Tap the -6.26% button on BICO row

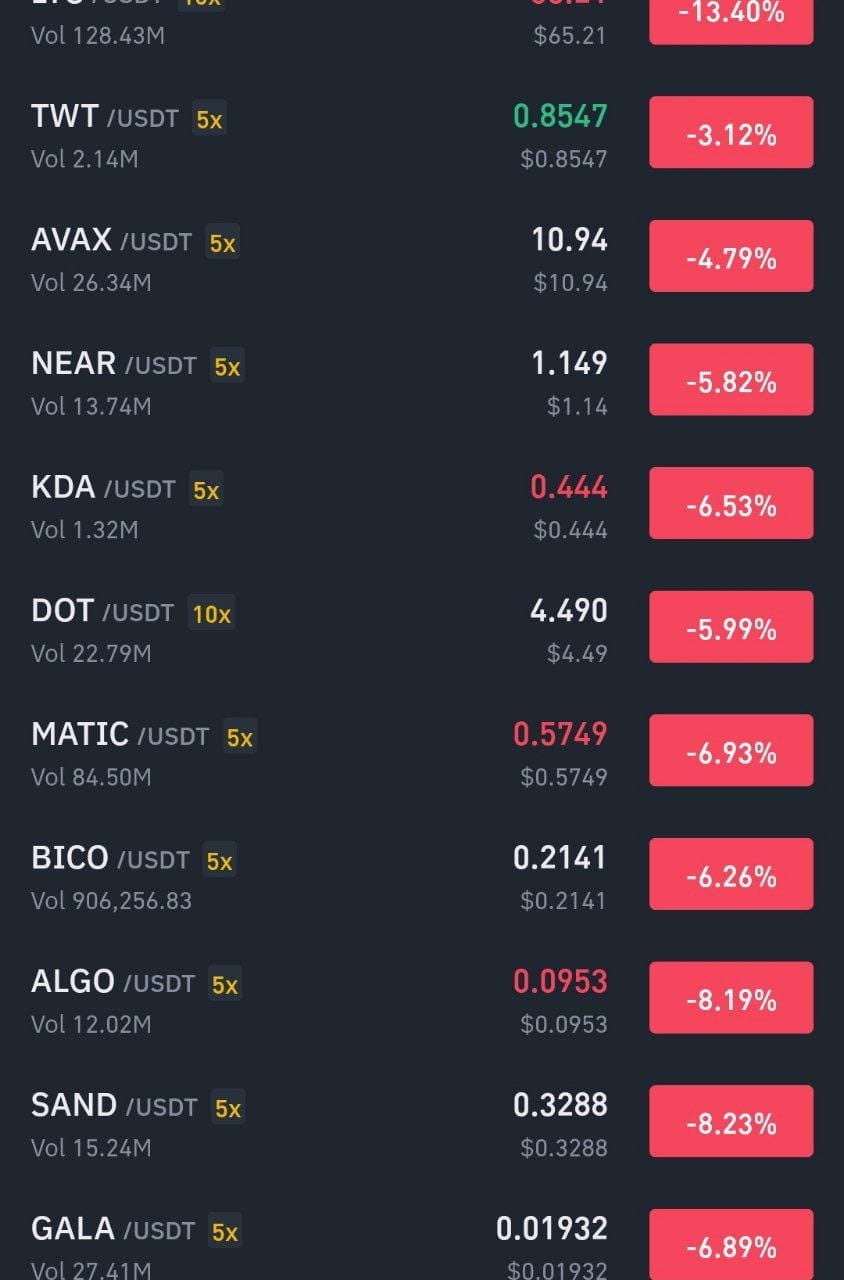coord(731,875)
